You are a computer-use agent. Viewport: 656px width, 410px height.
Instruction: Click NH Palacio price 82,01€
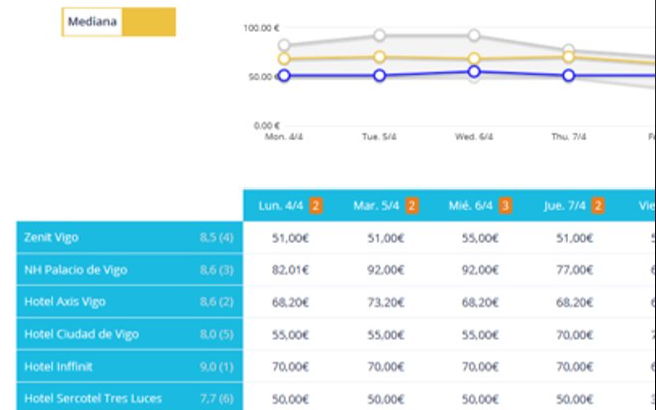[290, 270]
